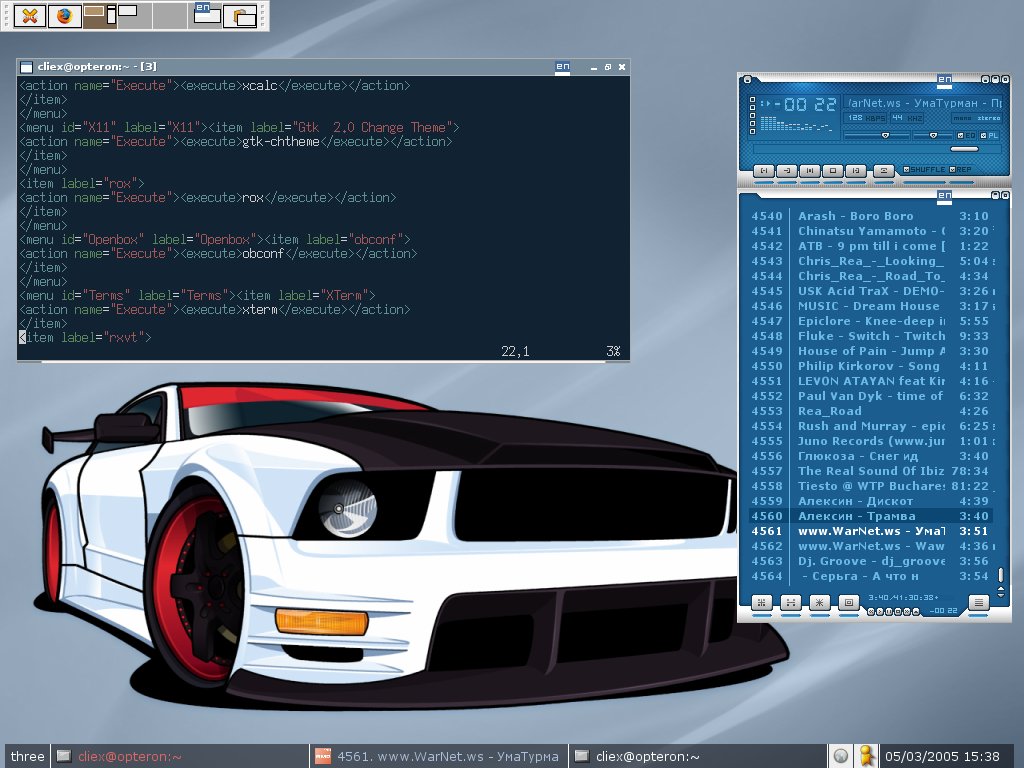Screen dimensions: 1024x768
Task: Select currently playing track 4561 www.WarNet.ws
Action: pyautogui.click(x=870, y=532)
